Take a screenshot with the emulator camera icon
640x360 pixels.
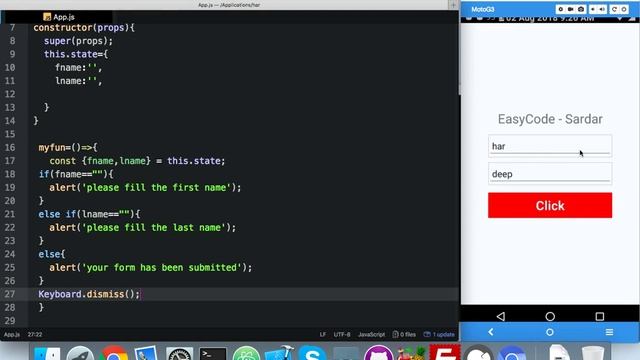581,9
